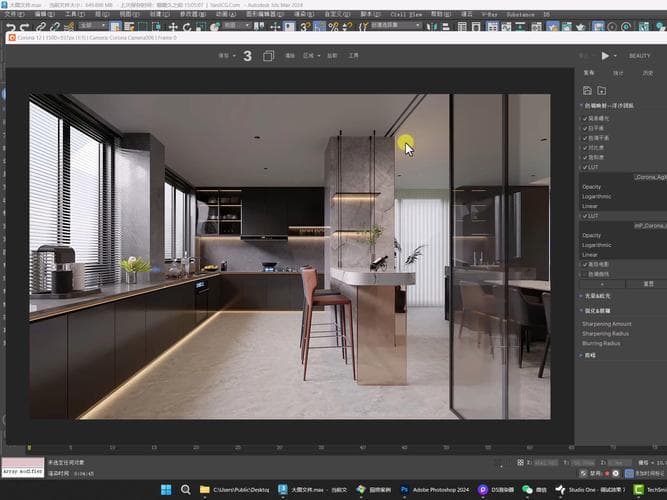Collapse the 锐化&模糊 section

[595, 311]
